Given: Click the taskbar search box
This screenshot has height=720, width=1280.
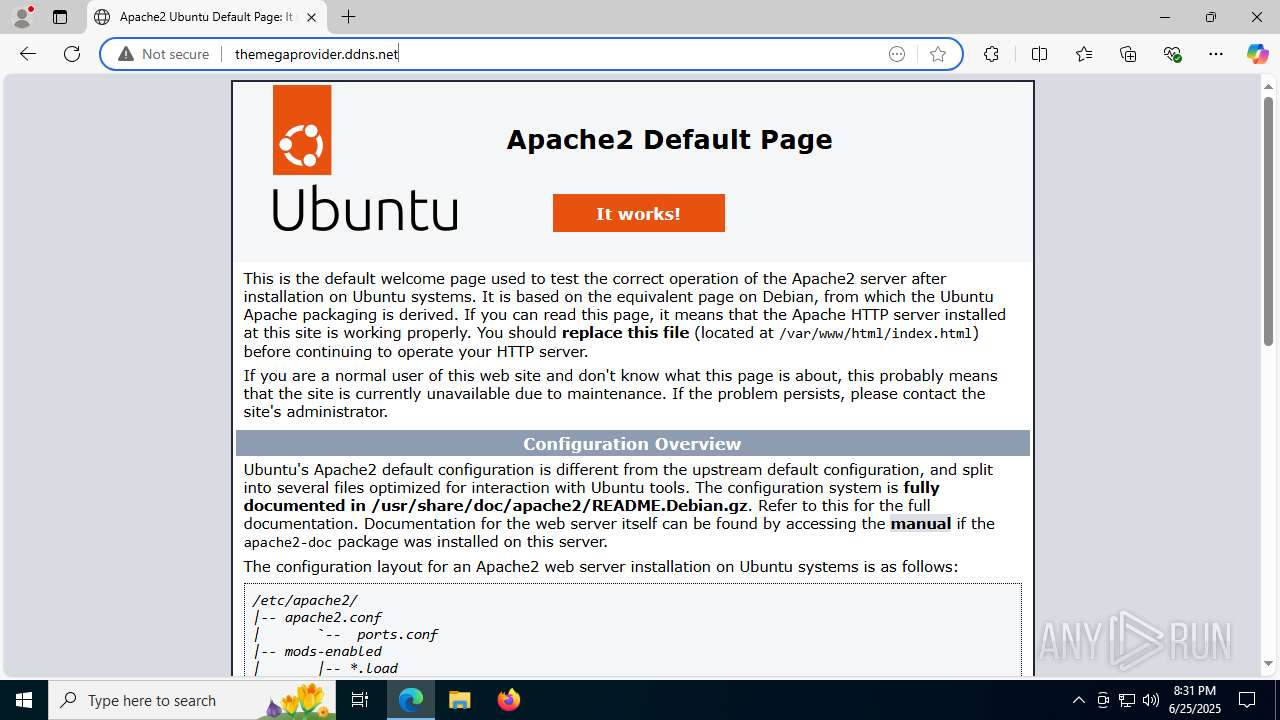Looking at the screenshot, I should 192,700.
